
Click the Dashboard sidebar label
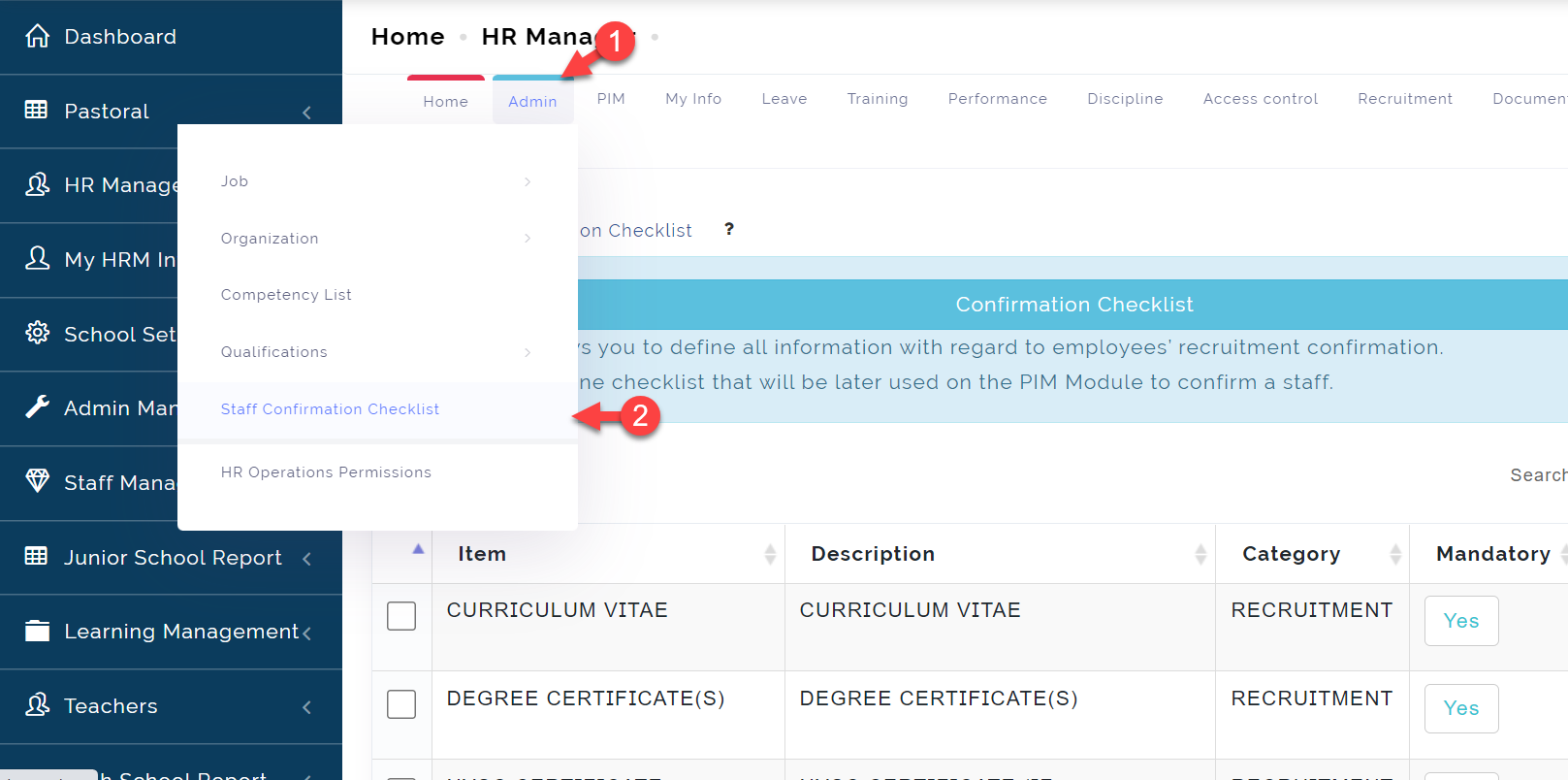120,37
